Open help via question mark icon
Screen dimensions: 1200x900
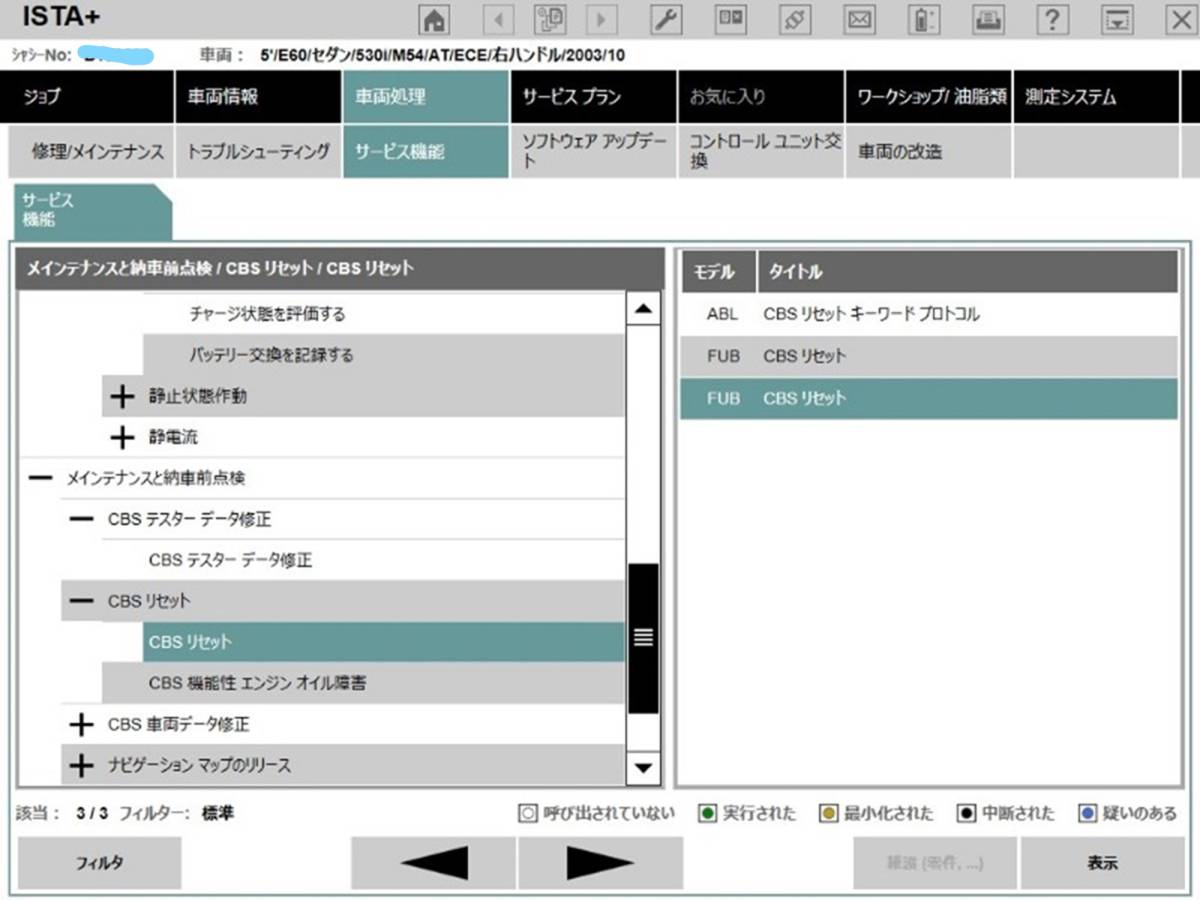(x=1052, y=19)
